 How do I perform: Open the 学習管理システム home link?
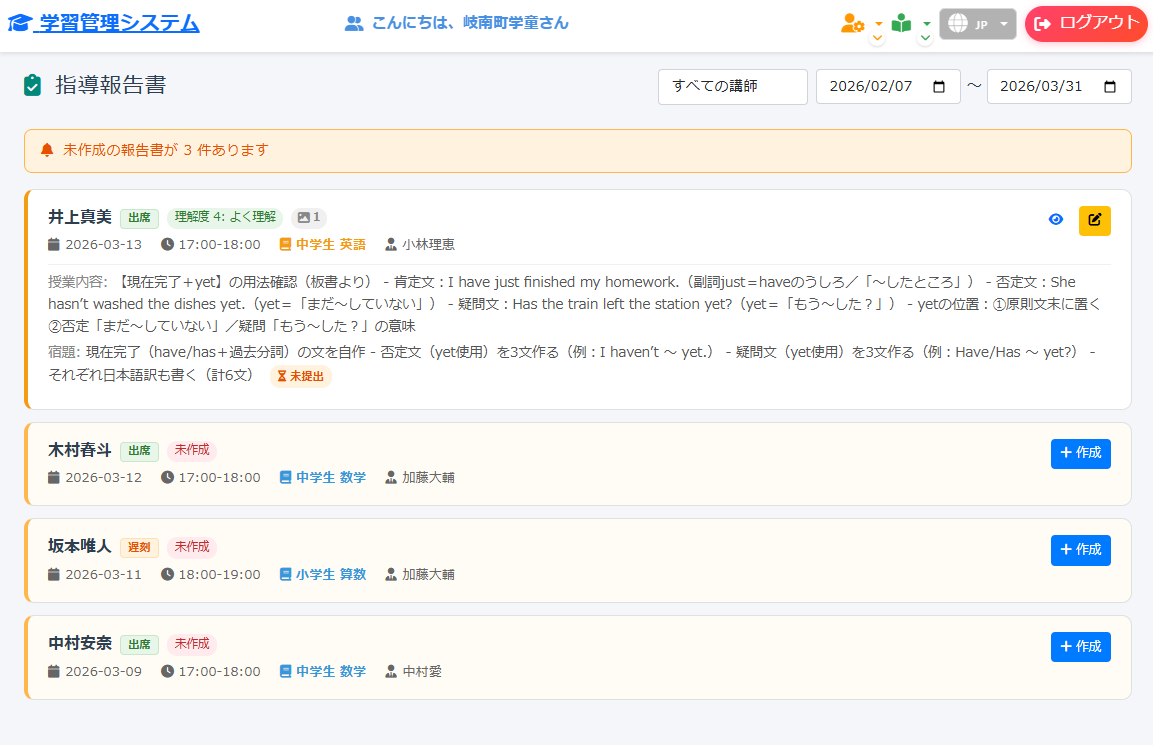pyautogui.click(x=104, y=23)
